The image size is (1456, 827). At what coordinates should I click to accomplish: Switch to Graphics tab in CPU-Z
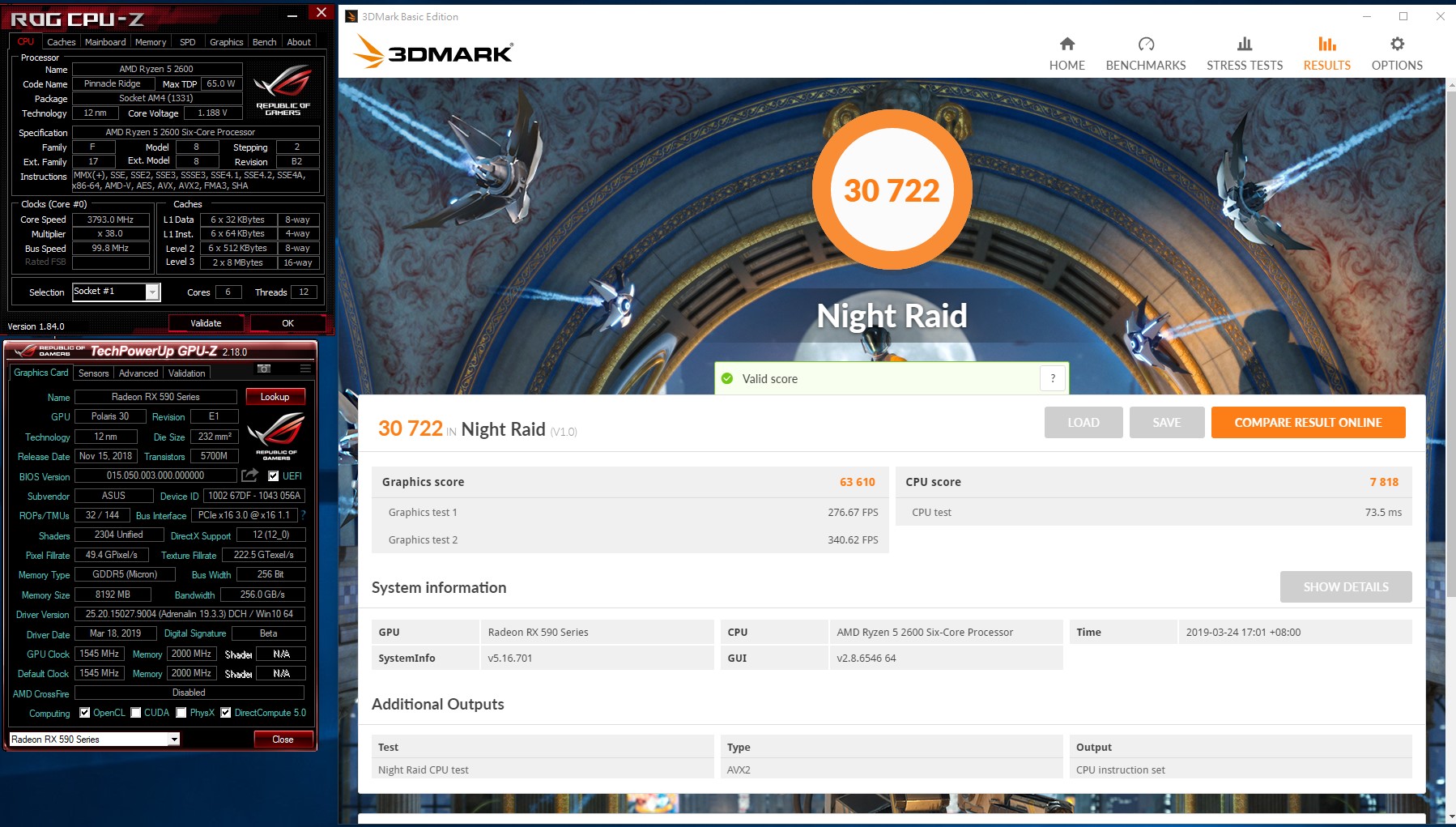click(226, 42)
